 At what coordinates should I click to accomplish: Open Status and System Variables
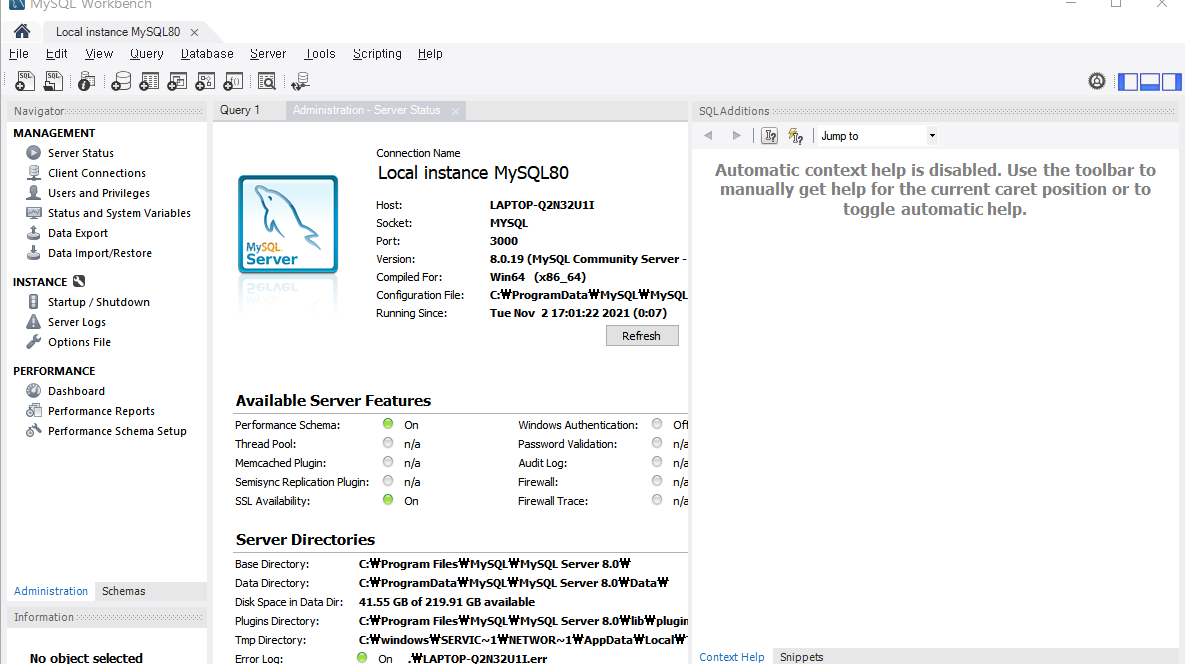(119, 213)
